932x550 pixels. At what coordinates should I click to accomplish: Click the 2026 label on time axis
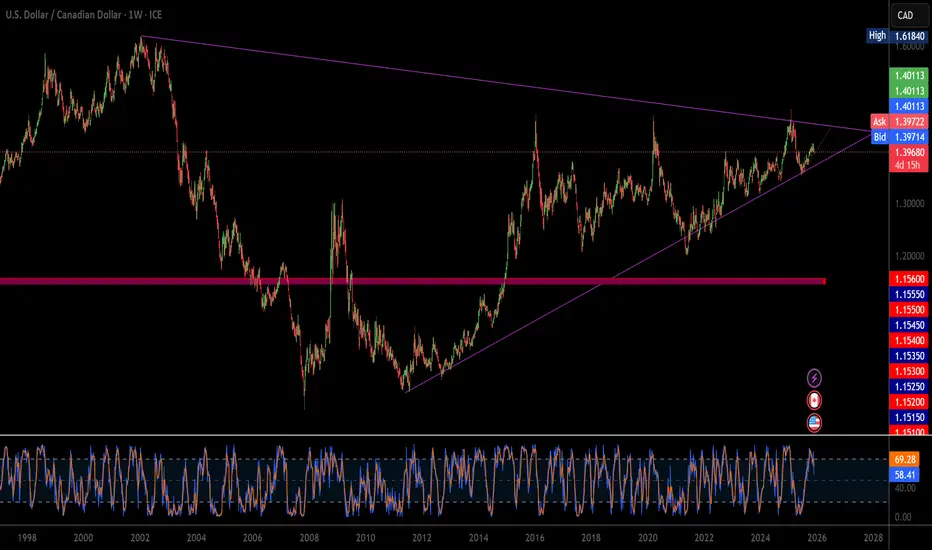point(817,538)
